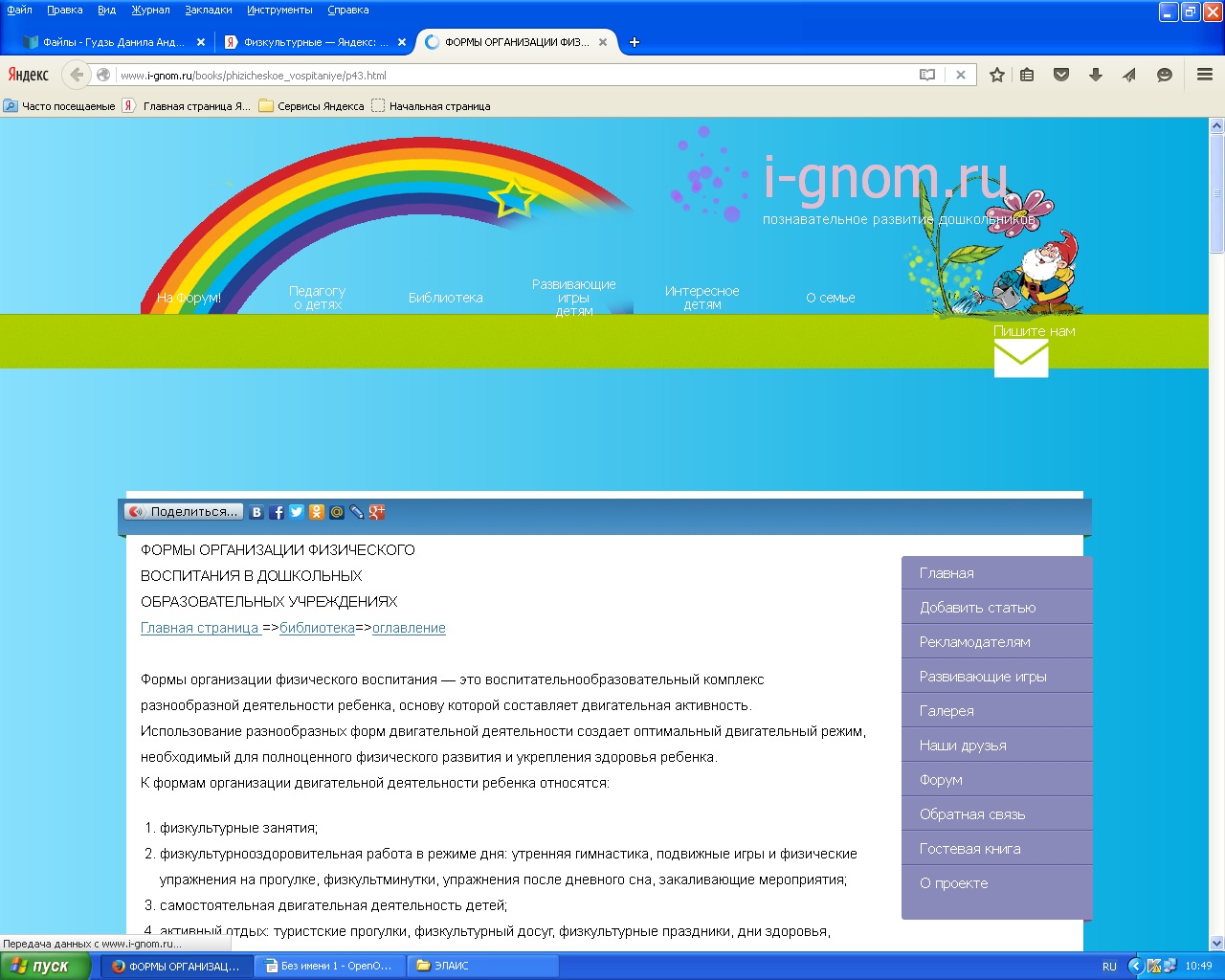The height and width of the screenshot is (980, 1225).
Task: Open the Справка menu
Action: [347, 10]
